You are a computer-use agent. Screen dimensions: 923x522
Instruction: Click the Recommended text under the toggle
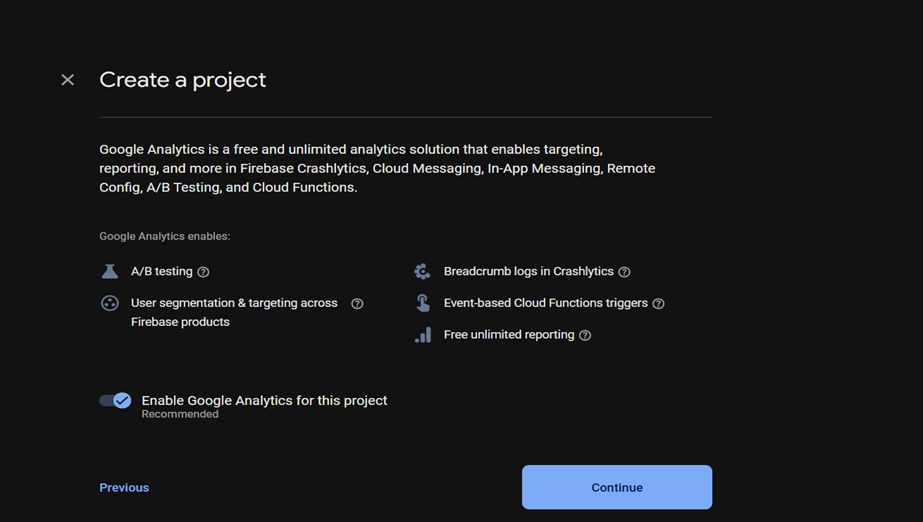click(180, 414)
